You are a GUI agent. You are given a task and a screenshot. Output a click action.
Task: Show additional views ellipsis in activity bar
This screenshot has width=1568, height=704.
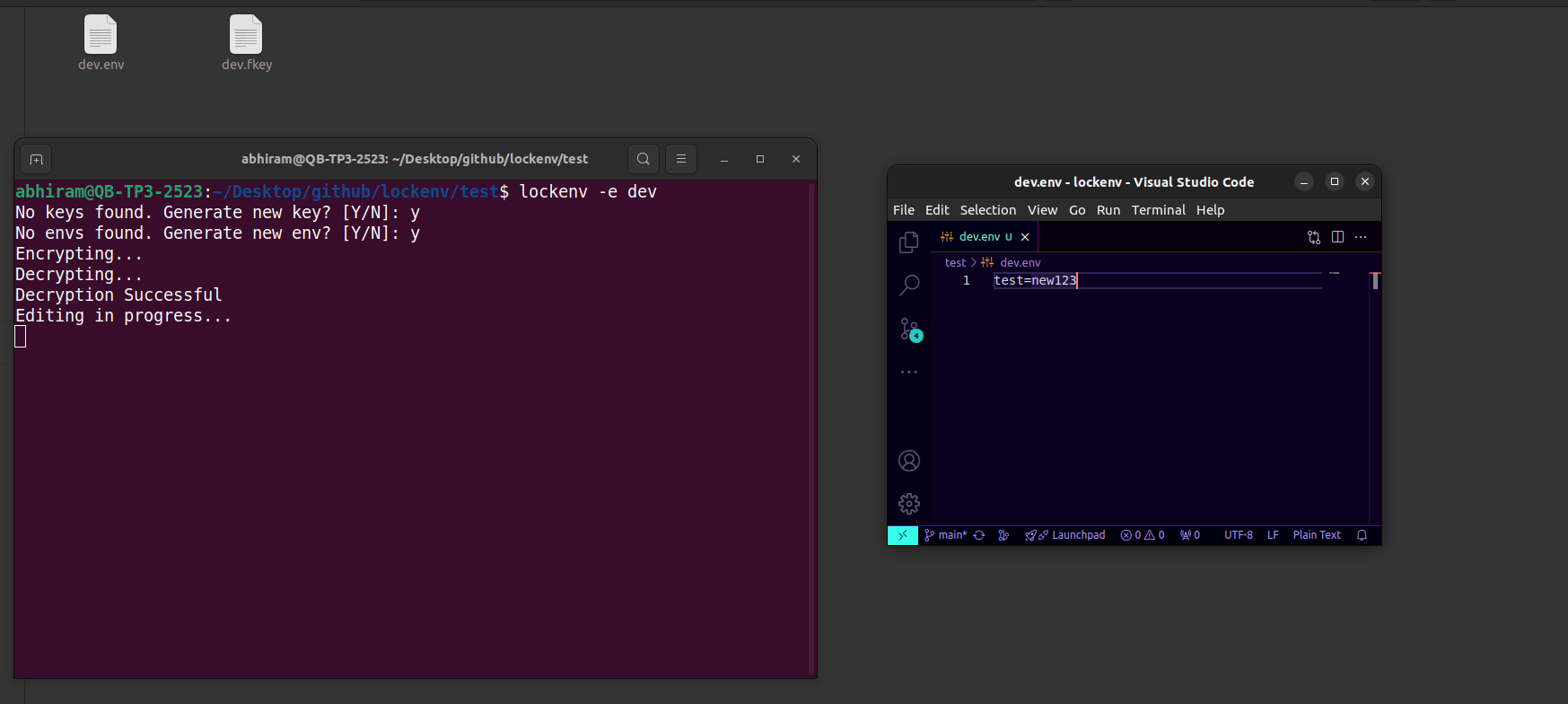click(909, 372)
